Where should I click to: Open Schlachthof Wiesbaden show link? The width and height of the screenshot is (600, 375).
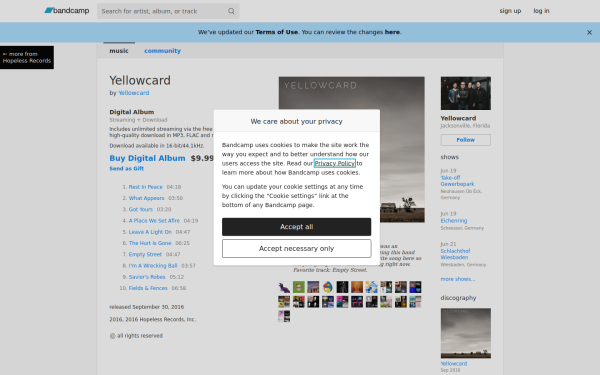tap(455, 254)
